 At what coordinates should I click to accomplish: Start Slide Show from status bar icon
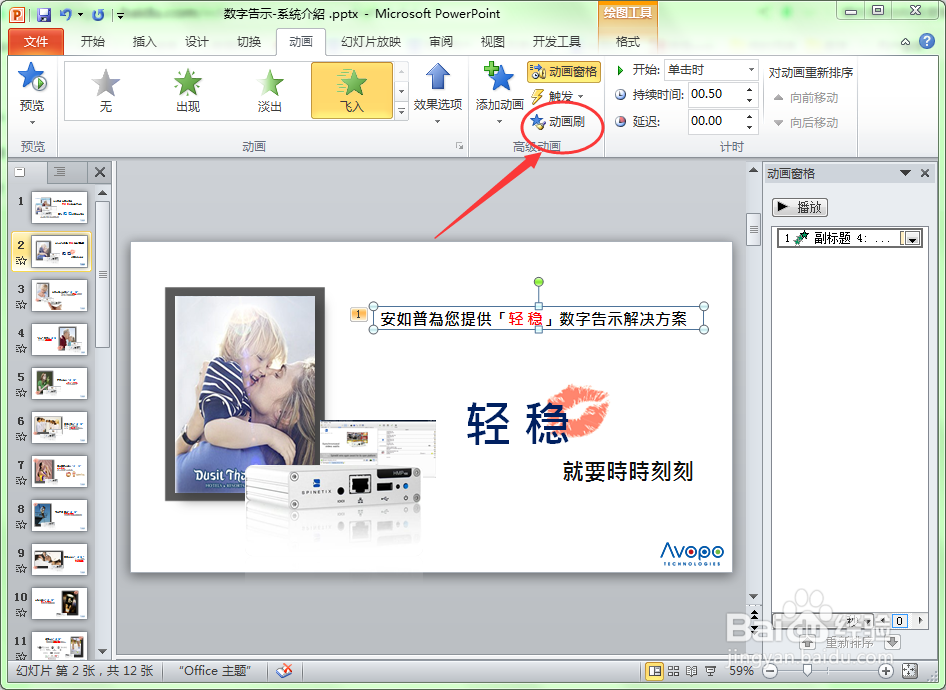pyautogui.click(x=711, y=671)
